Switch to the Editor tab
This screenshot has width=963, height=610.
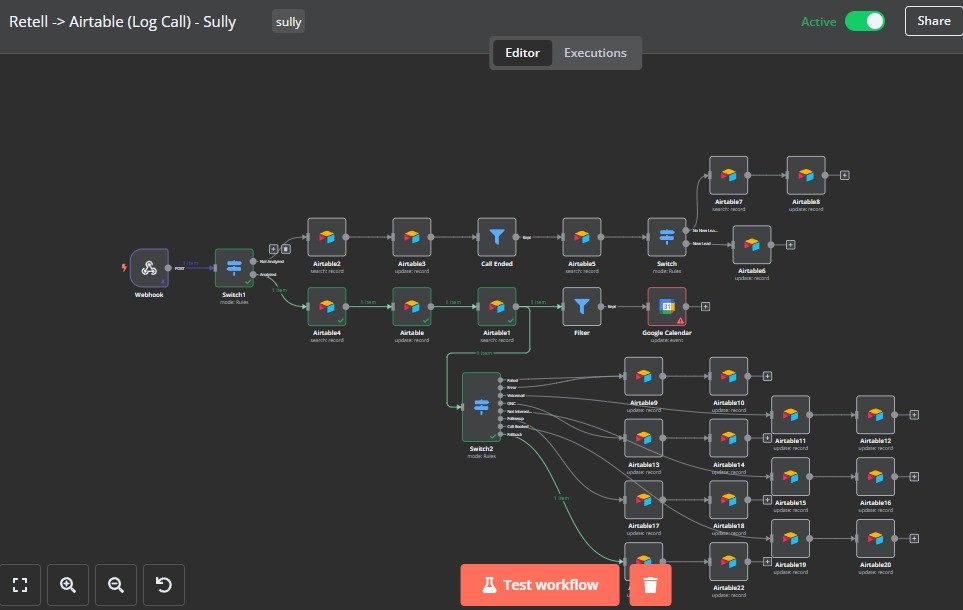(x=522, y=53)
